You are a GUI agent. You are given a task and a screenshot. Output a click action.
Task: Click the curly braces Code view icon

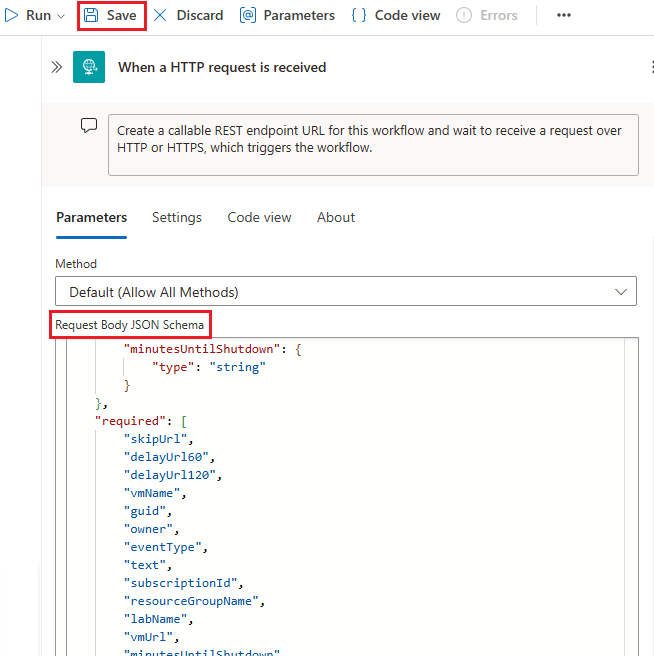tap(359, 15)
